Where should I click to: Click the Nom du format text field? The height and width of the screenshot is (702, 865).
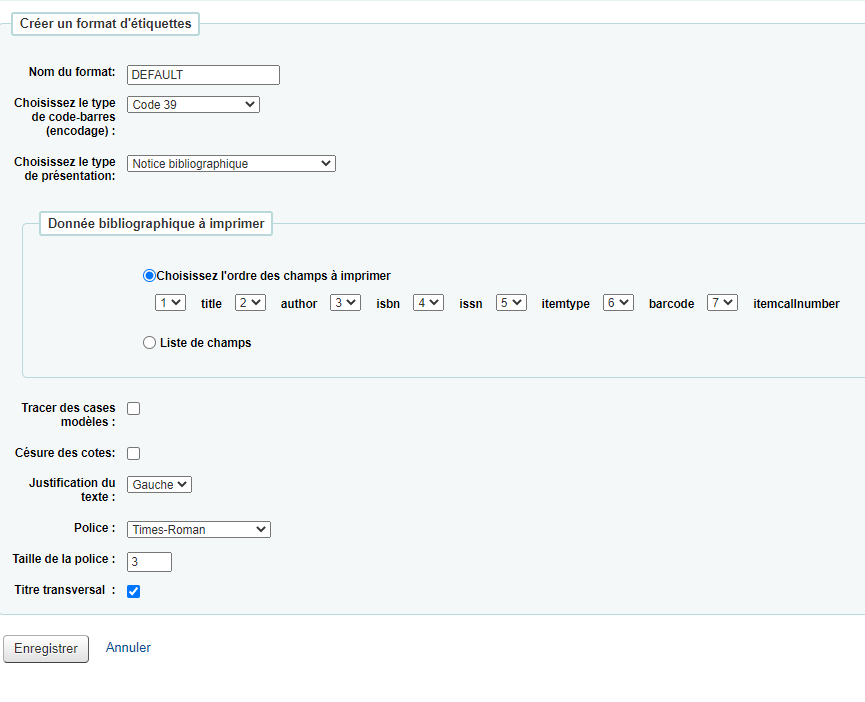click(x=203, y=75)
